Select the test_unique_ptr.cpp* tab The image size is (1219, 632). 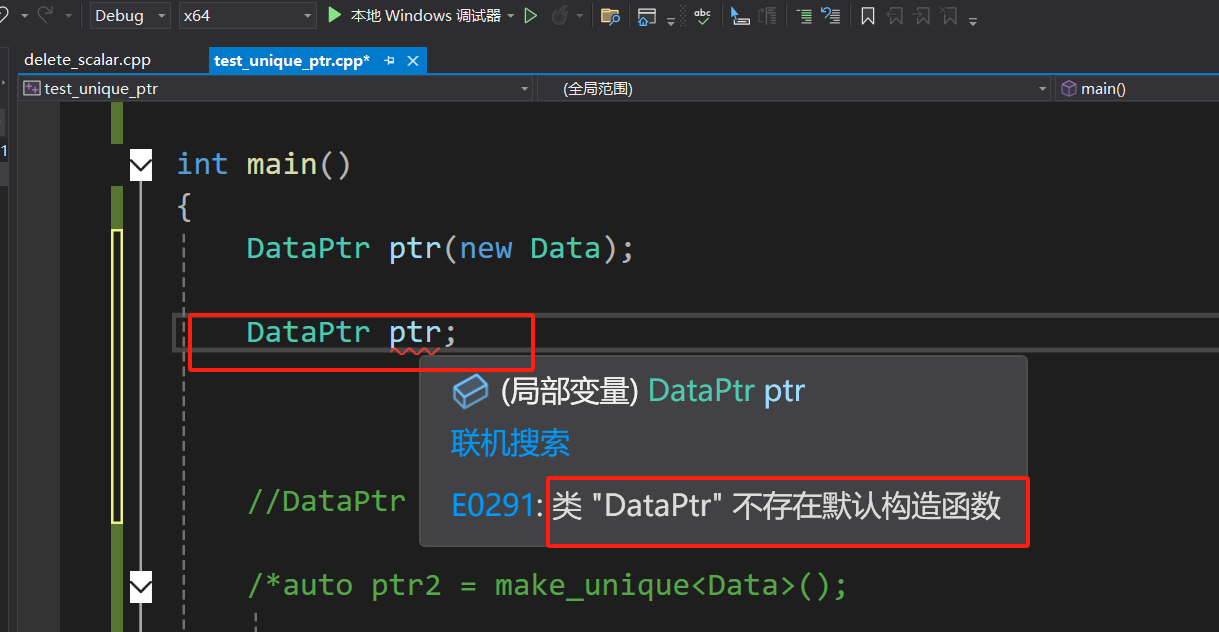[x=292, y=61]
